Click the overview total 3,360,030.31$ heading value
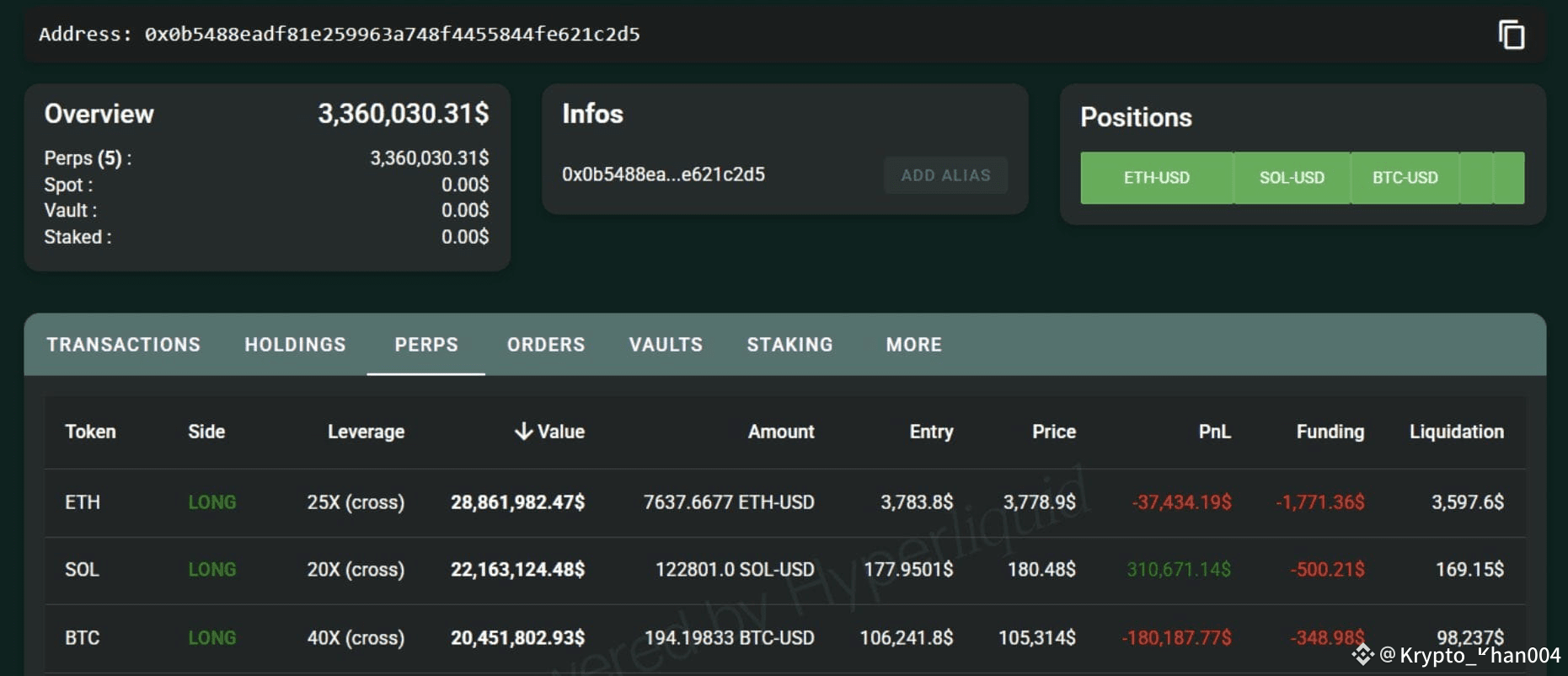 pyautogui.click(x=403, y=113)
